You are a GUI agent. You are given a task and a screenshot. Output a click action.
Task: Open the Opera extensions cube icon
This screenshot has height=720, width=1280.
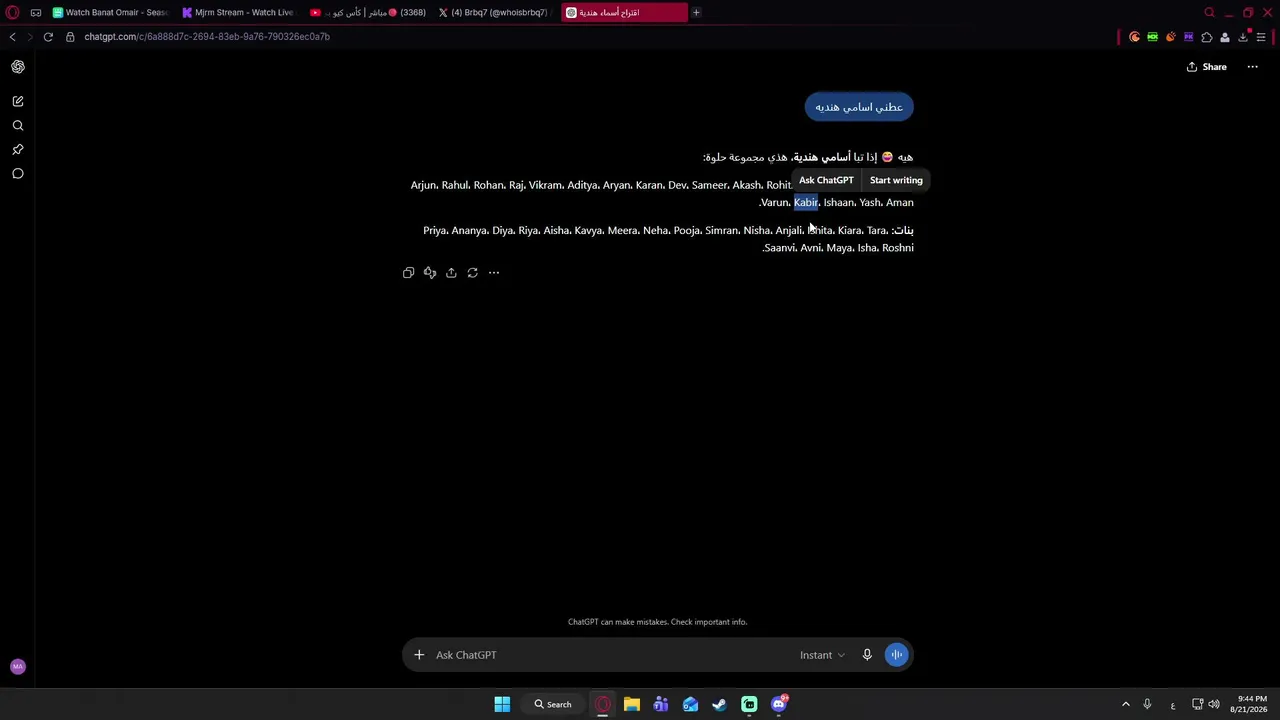point(1207,37)
